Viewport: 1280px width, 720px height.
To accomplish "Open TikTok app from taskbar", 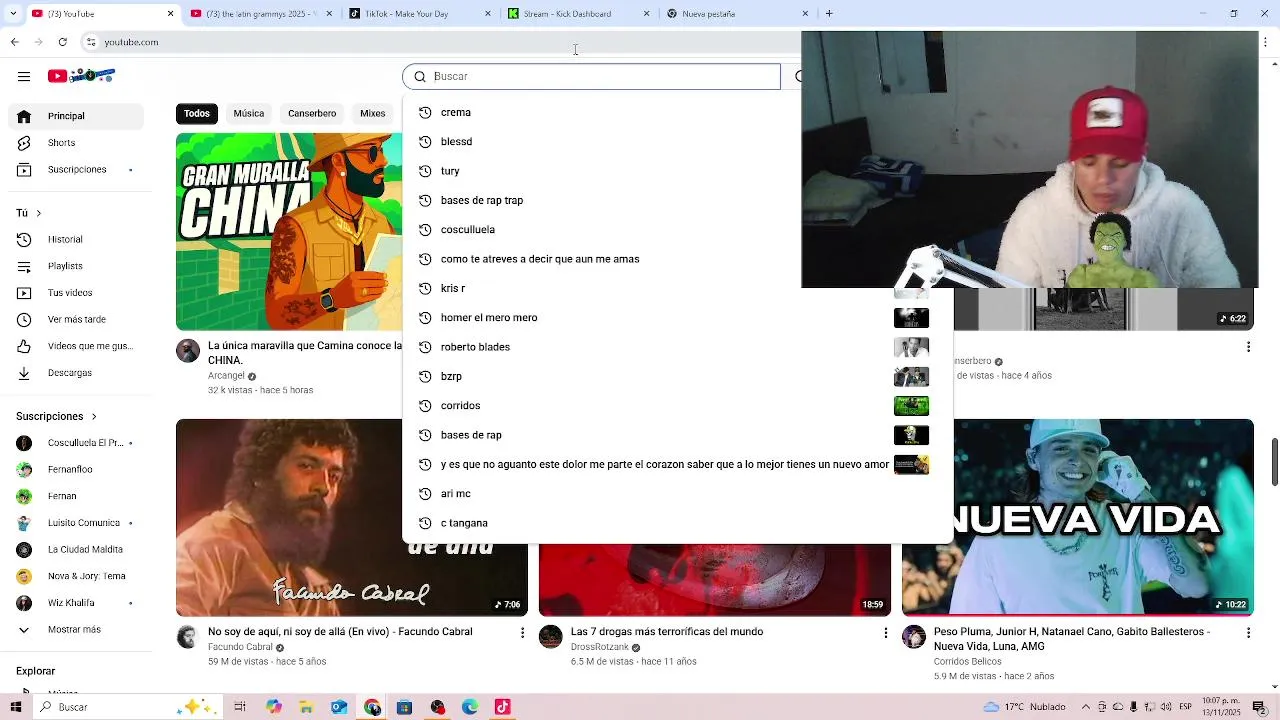I will (x=502, y=707).
